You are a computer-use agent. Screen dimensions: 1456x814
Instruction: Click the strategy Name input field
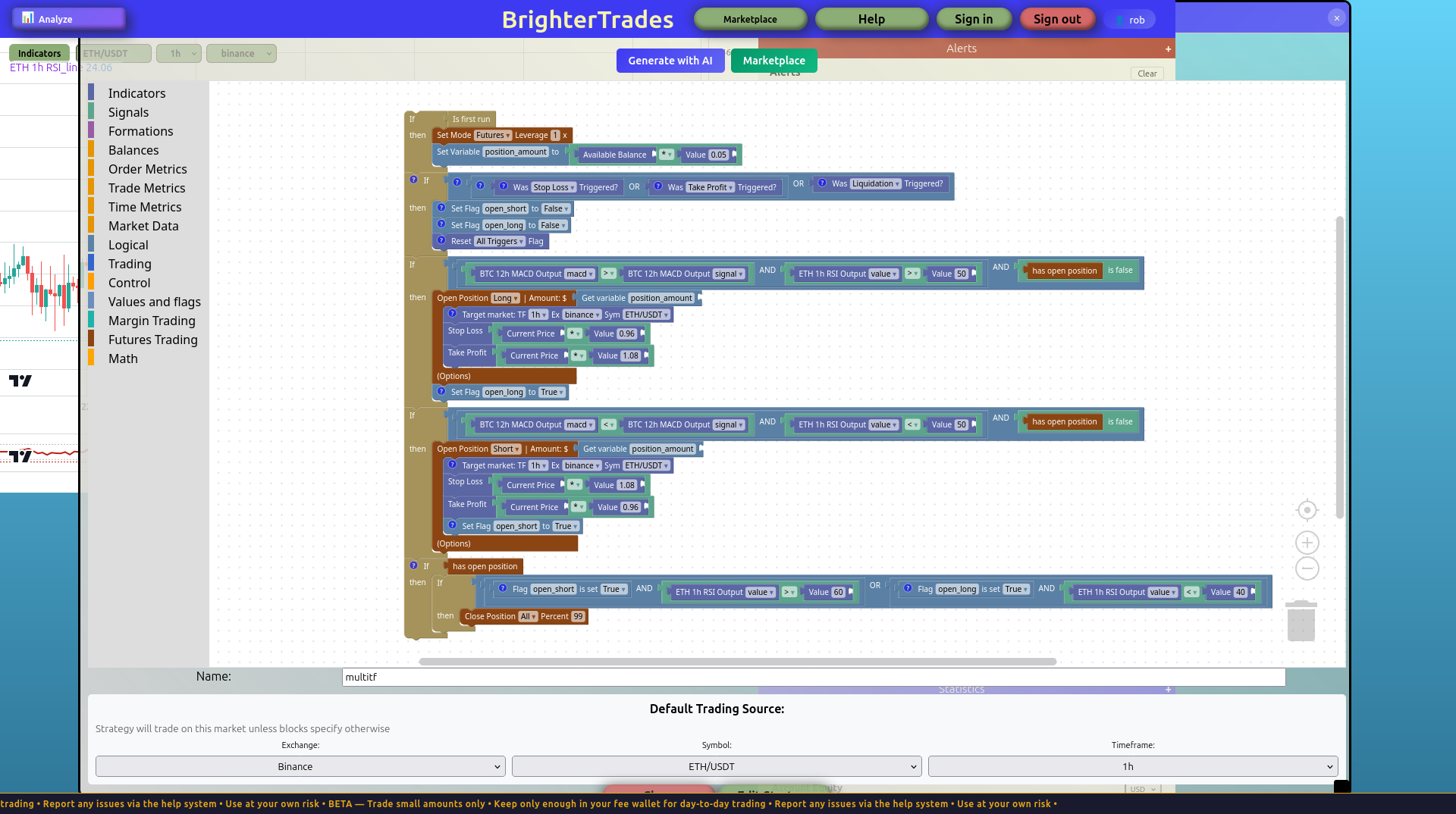click(814, 677)
